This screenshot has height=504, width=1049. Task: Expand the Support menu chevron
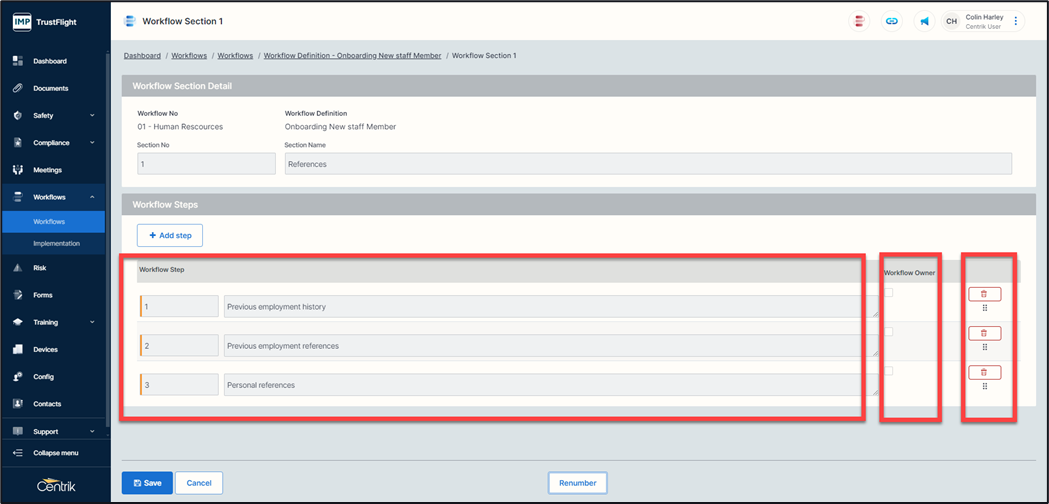point(92,432)
